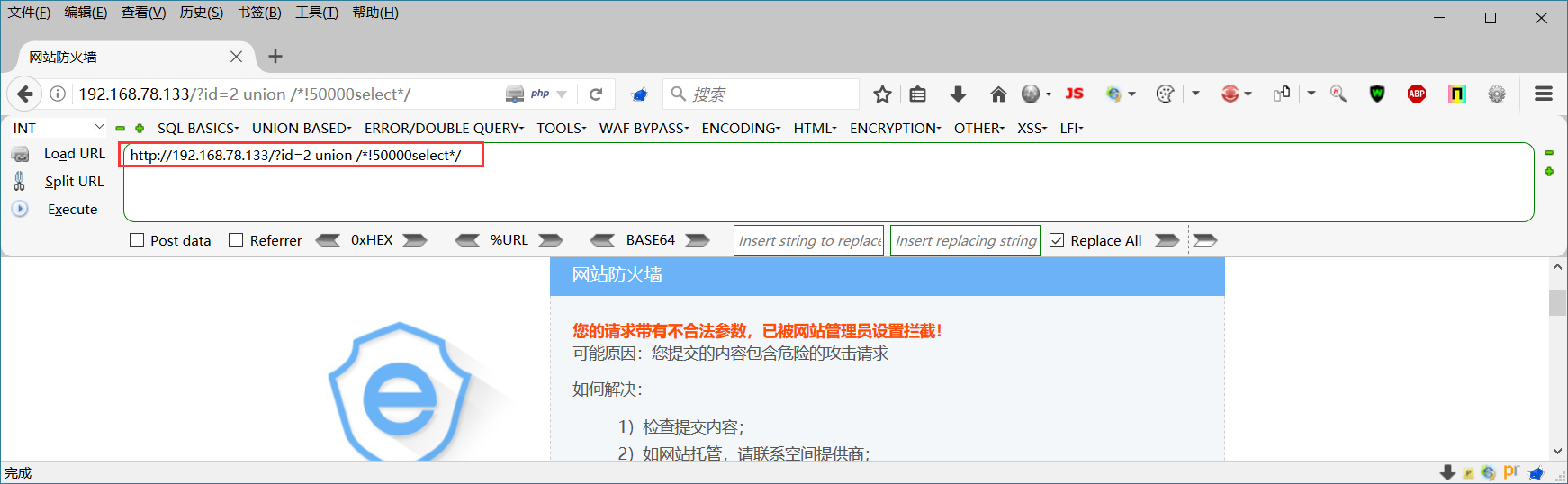The height and width of the screenshot is (484, 1568).
Task: Open the 工具(T) menu
Action: 317,13
